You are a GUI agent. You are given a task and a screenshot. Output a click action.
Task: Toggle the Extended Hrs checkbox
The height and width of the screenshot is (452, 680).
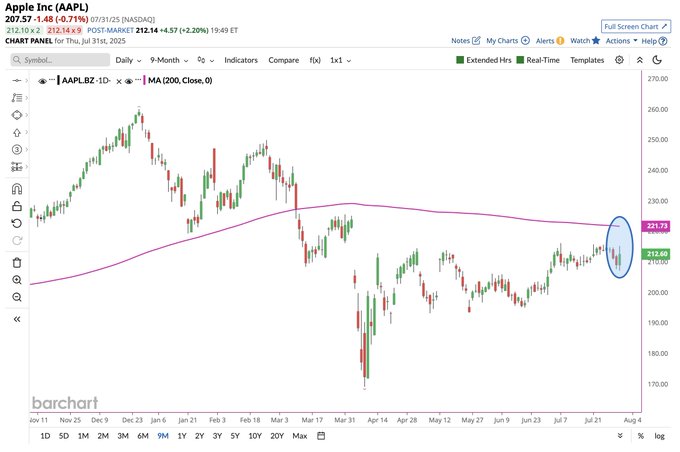pos(460,60)
